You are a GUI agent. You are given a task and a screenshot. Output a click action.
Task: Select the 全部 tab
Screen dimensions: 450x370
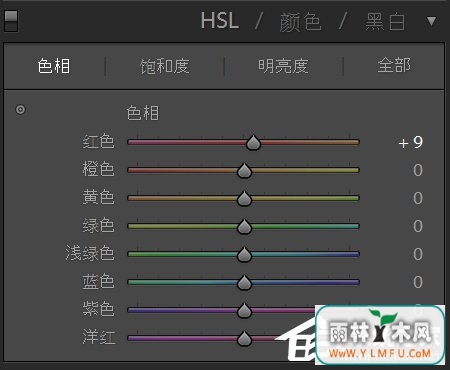click(394, 65)
